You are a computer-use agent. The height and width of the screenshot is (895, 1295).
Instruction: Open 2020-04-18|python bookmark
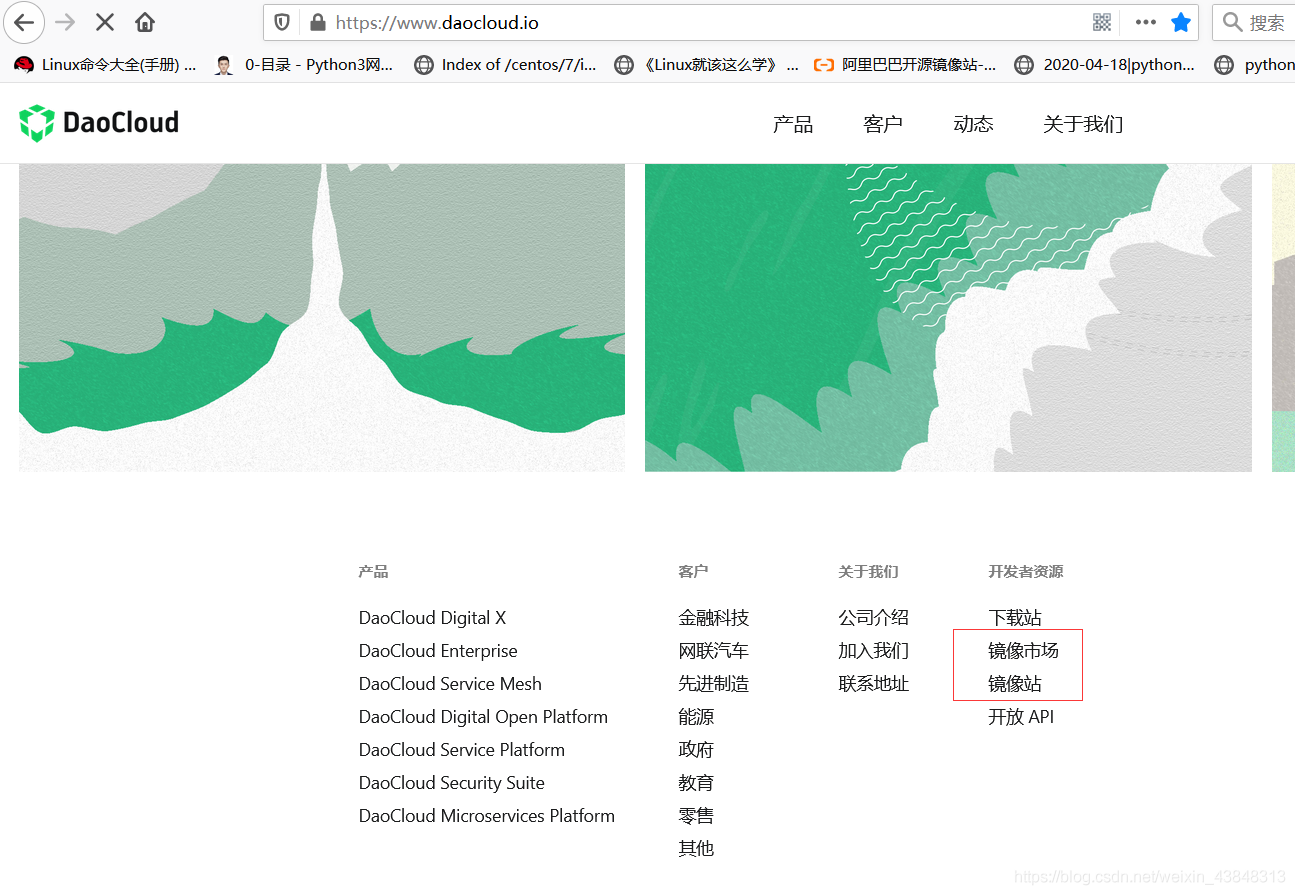tap(1105, 65)
